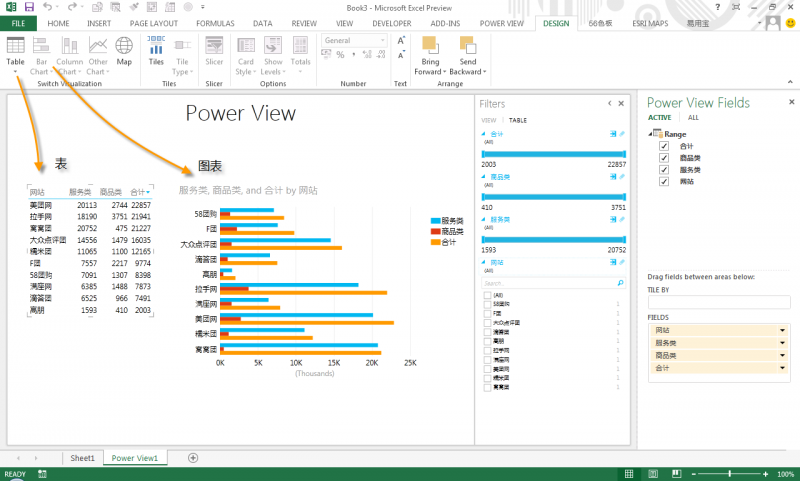Switch filters to VIEW tab
The width and height of the screenshot is (800, 481).
489,120
